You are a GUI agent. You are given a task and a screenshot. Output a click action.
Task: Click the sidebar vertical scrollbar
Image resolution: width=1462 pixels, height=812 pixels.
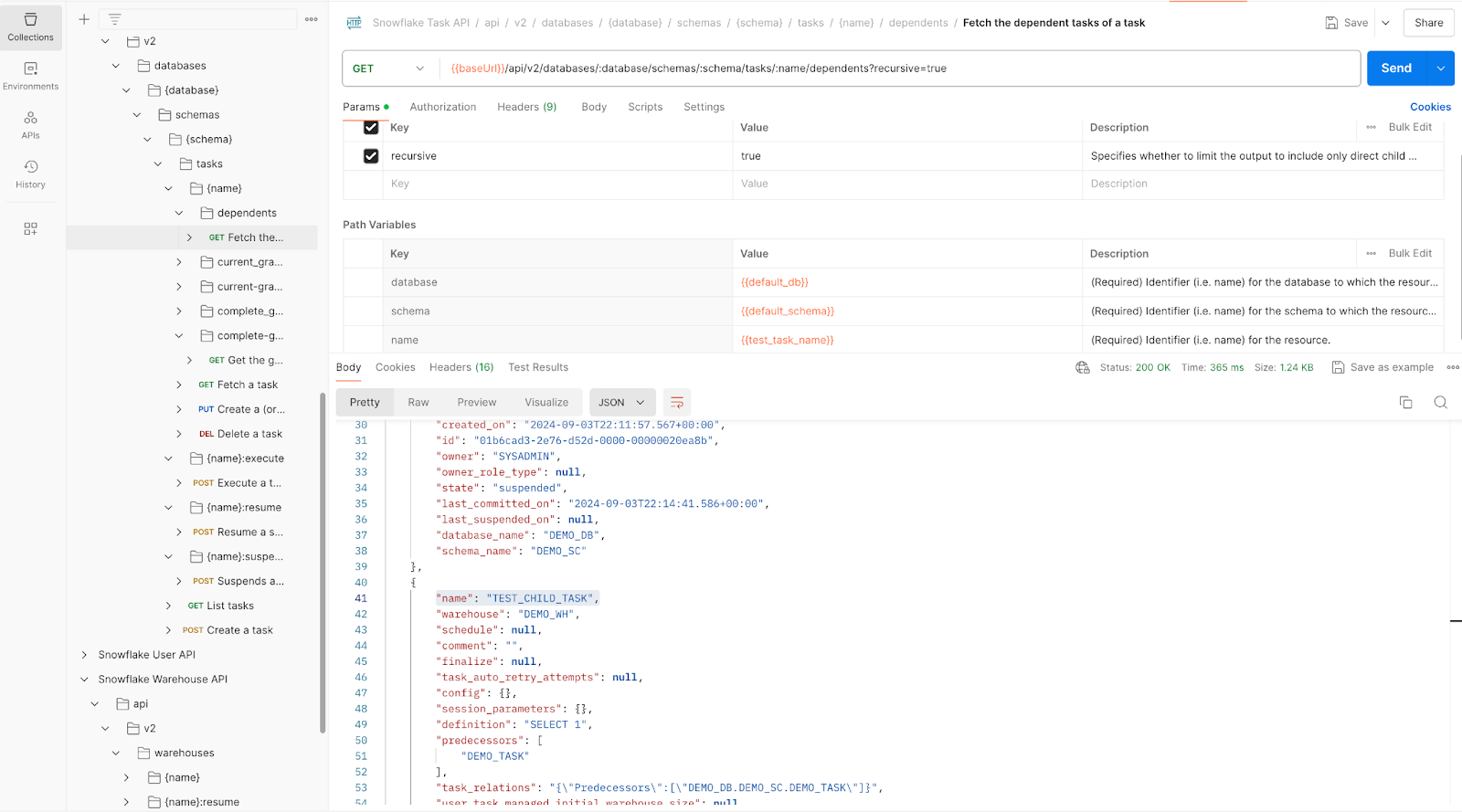(x=323, y=562)
